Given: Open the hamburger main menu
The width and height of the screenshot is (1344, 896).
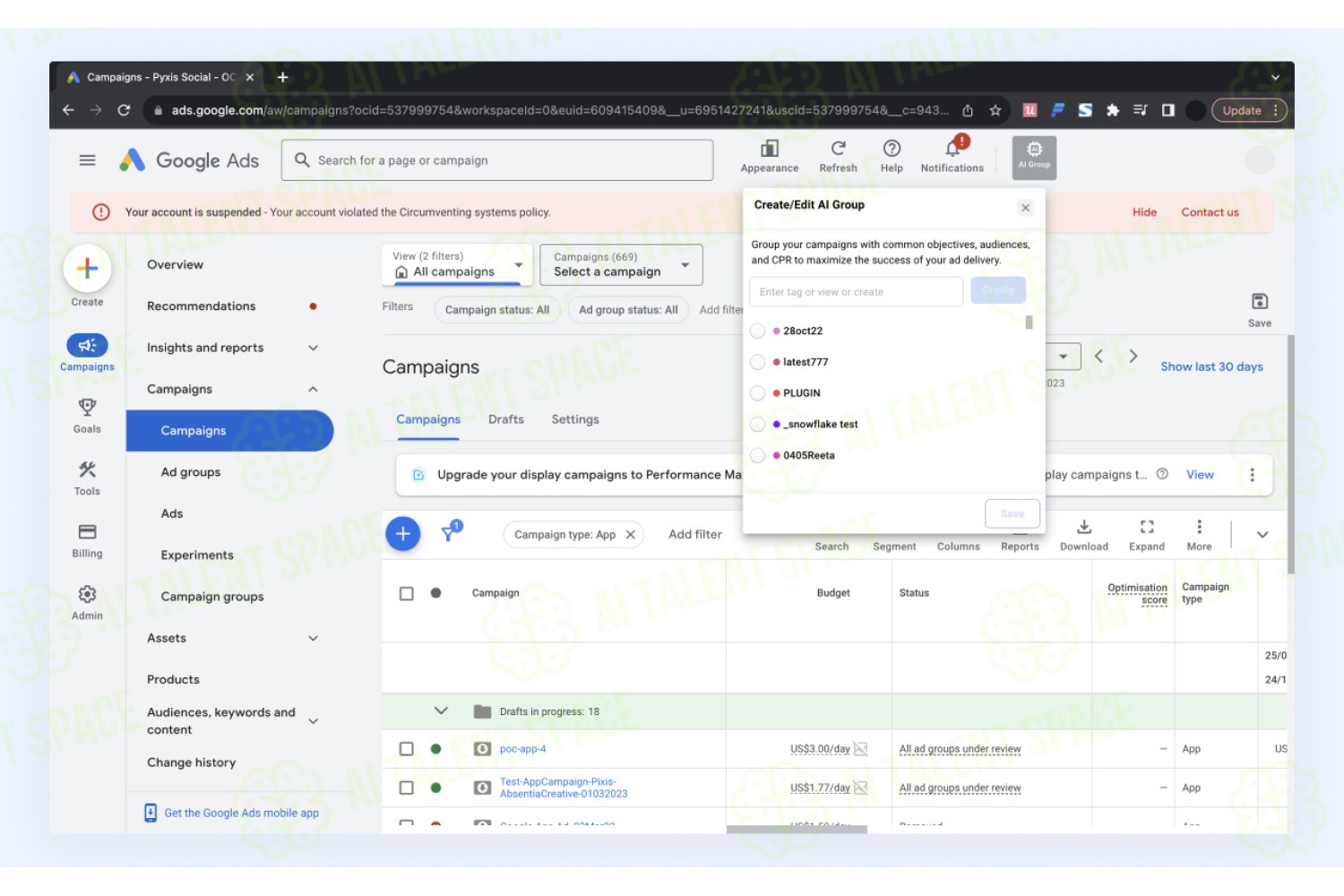Looking at the screenshot, I should click(87, 160).
